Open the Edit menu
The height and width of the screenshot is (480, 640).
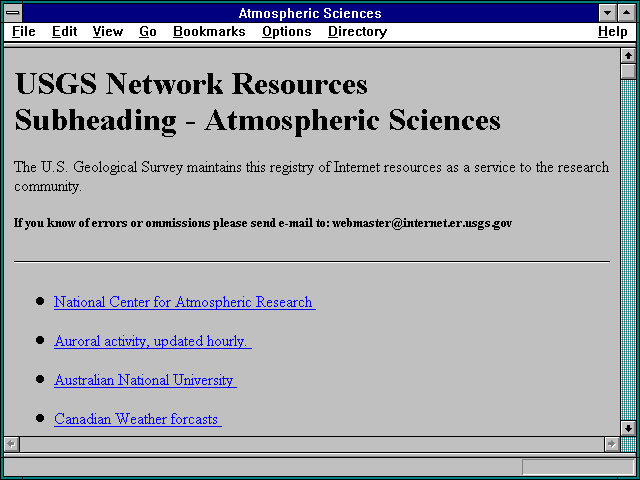pos(64,31)
